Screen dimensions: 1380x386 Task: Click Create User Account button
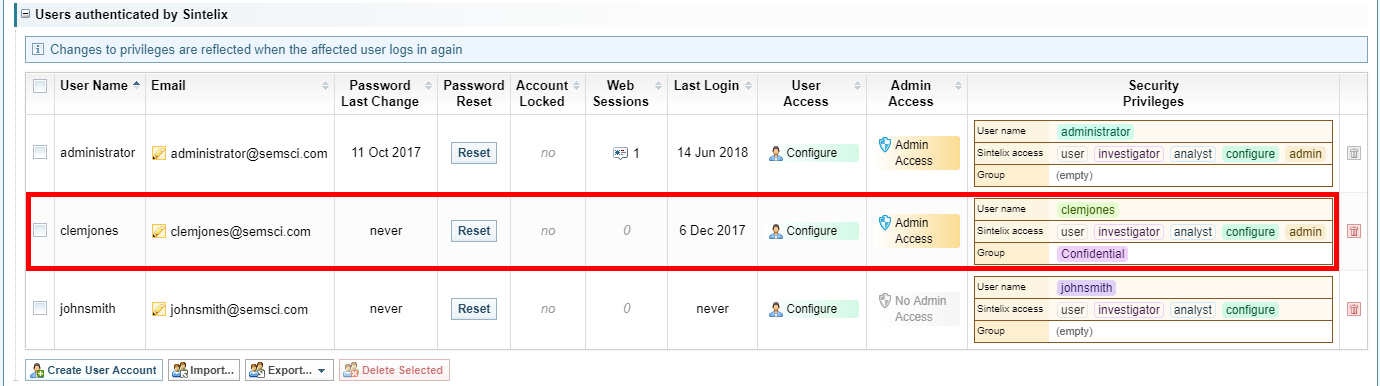(x=94, y=370)
